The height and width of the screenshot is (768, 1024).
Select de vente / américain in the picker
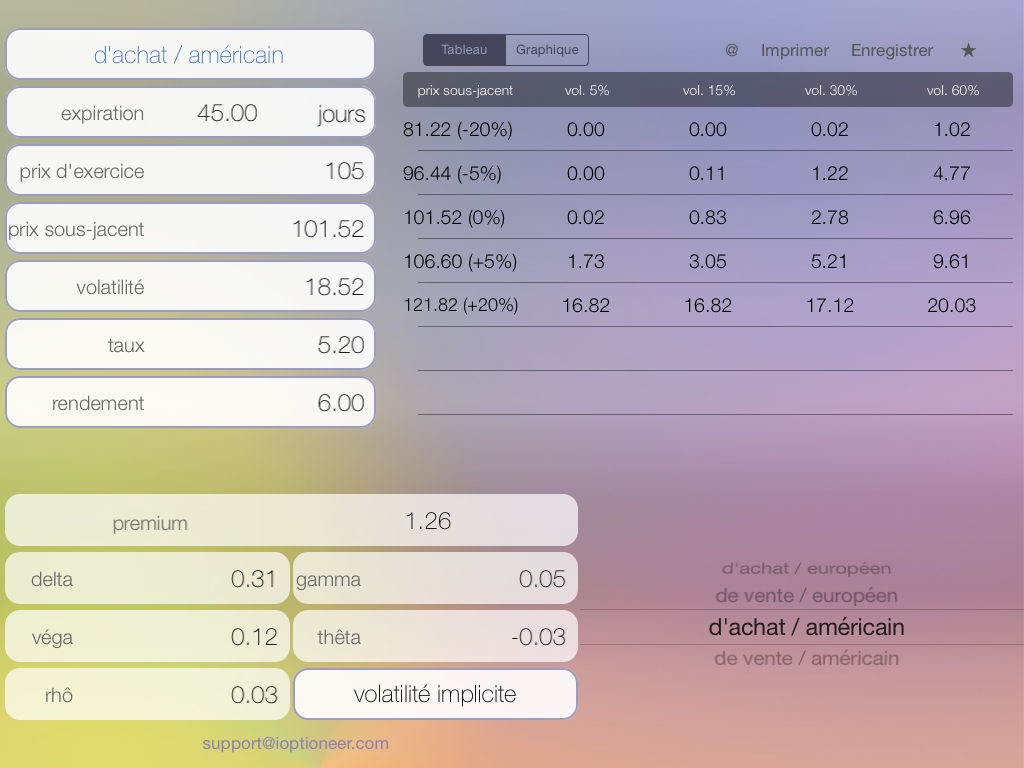pos(806,658)
